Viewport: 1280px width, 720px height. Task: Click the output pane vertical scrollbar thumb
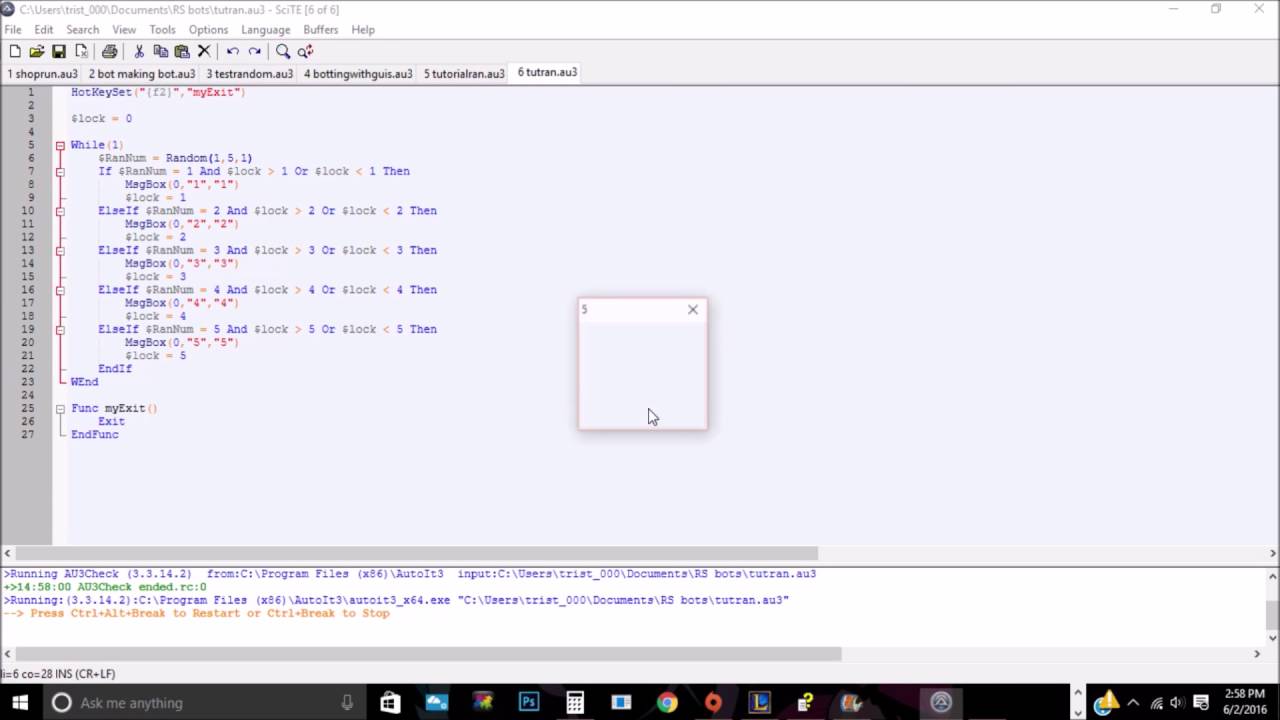coord(1273,615)
